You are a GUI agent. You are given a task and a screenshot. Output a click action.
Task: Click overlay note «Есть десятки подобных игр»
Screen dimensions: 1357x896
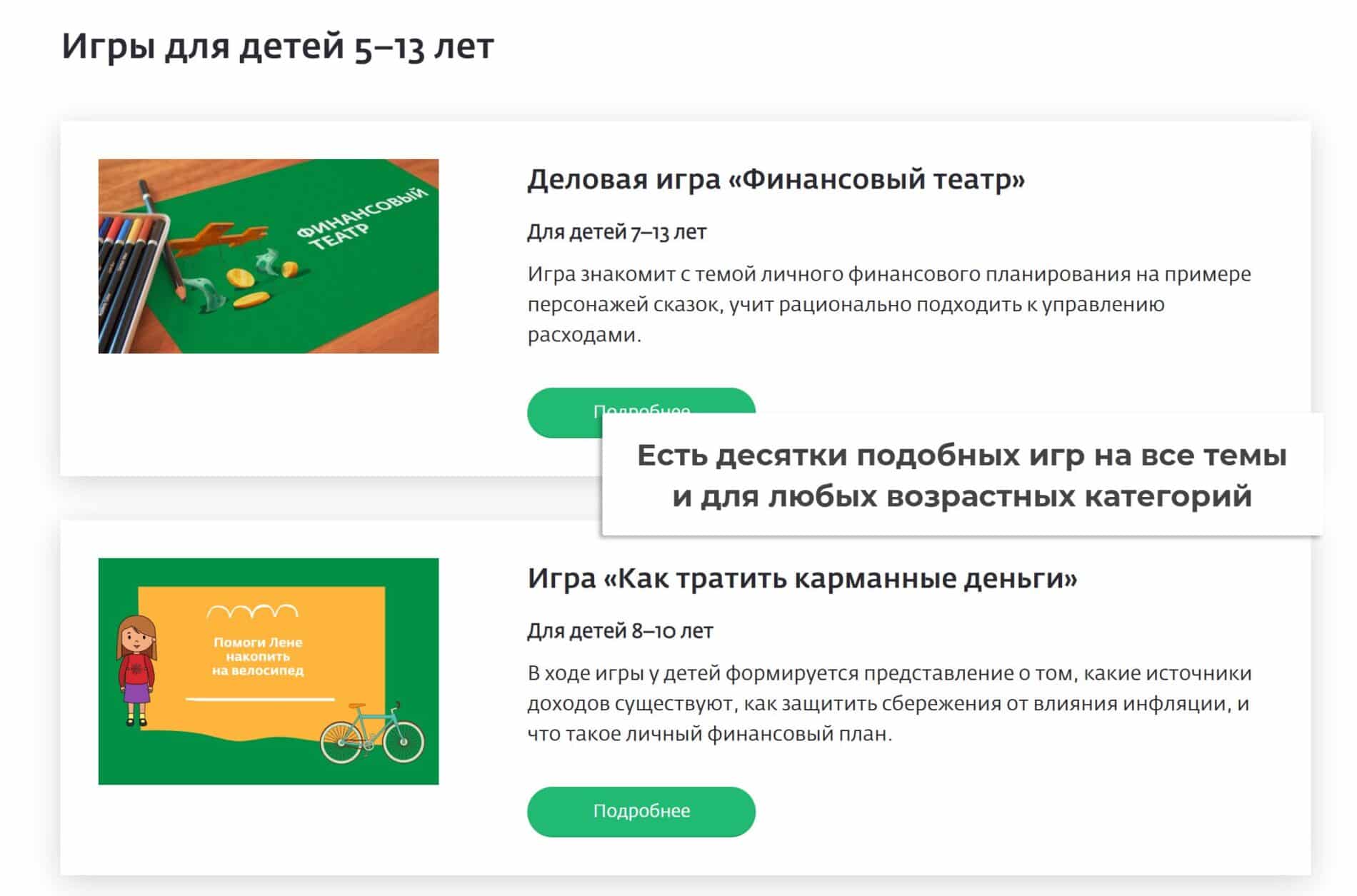(962, 475)
